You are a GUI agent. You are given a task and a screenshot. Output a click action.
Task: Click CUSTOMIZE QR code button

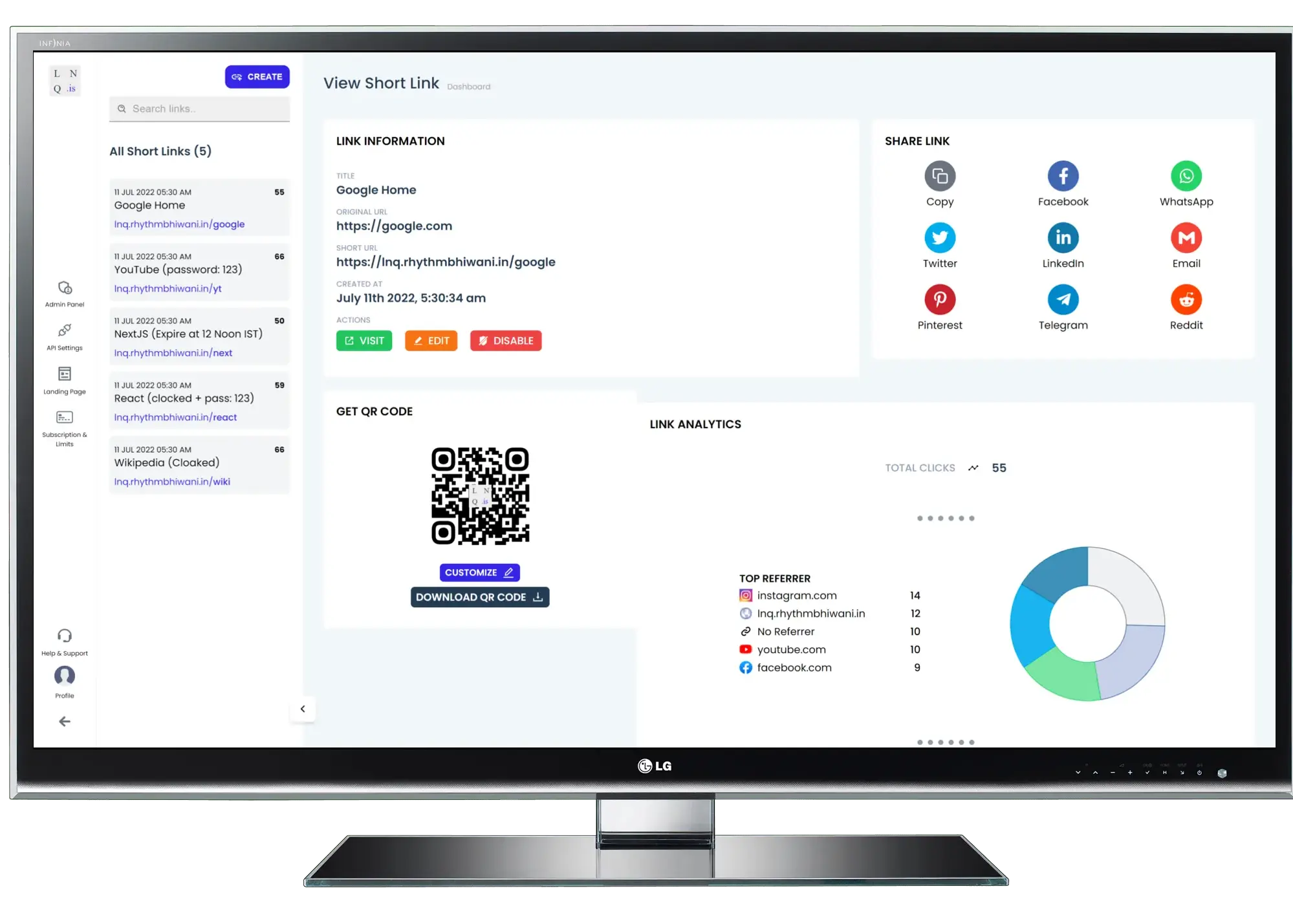coord(479,572)
